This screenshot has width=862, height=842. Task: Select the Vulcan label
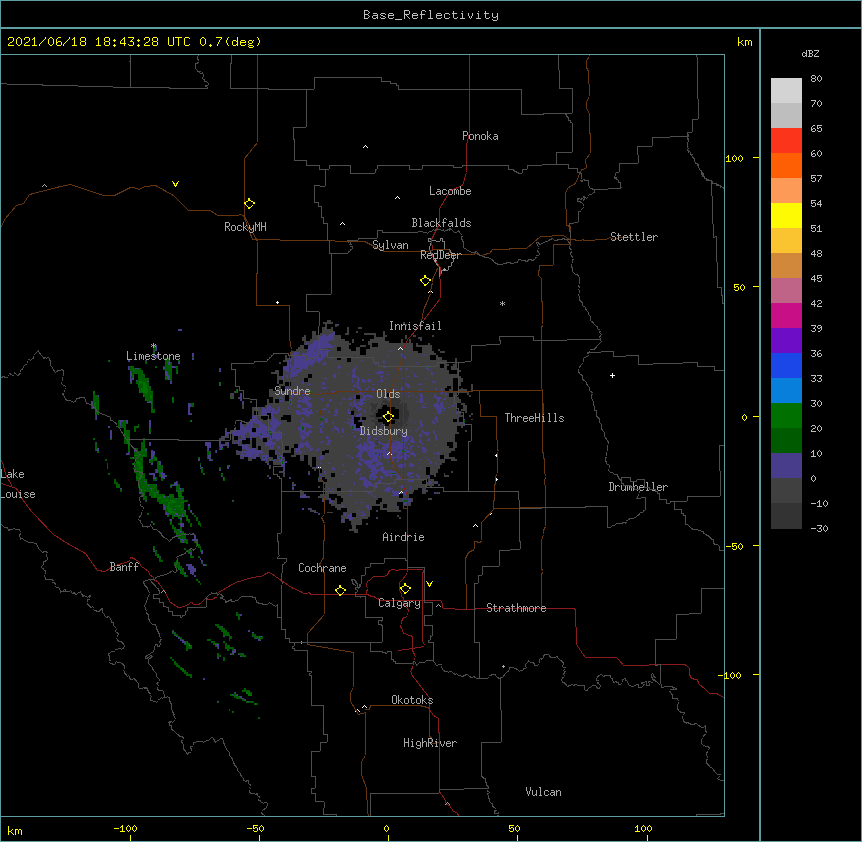click(x=543, y=792)
